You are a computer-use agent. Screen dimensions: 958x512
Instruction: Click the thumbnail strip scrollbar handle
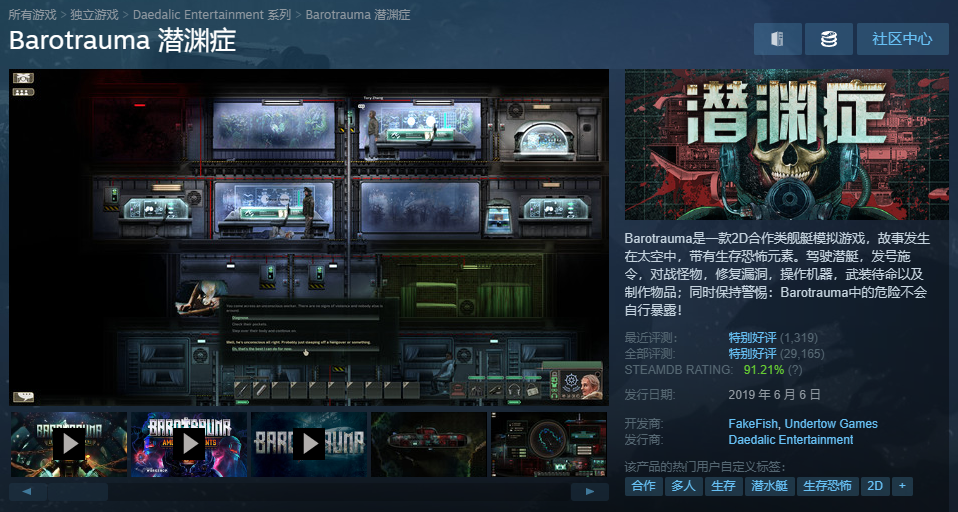(78, 492)
